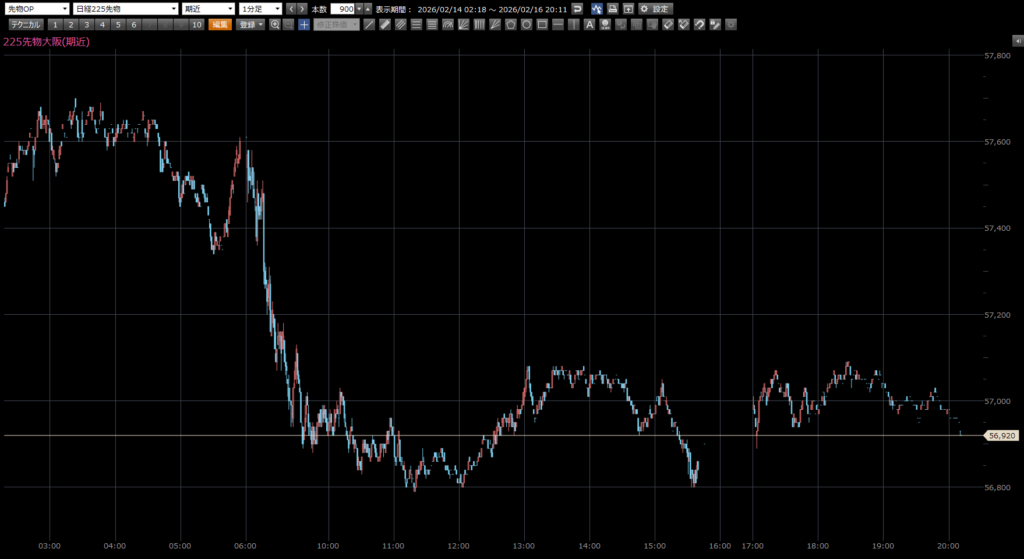Switch to chart preset tab 10
1024x559 pixels.
(195, 24)
